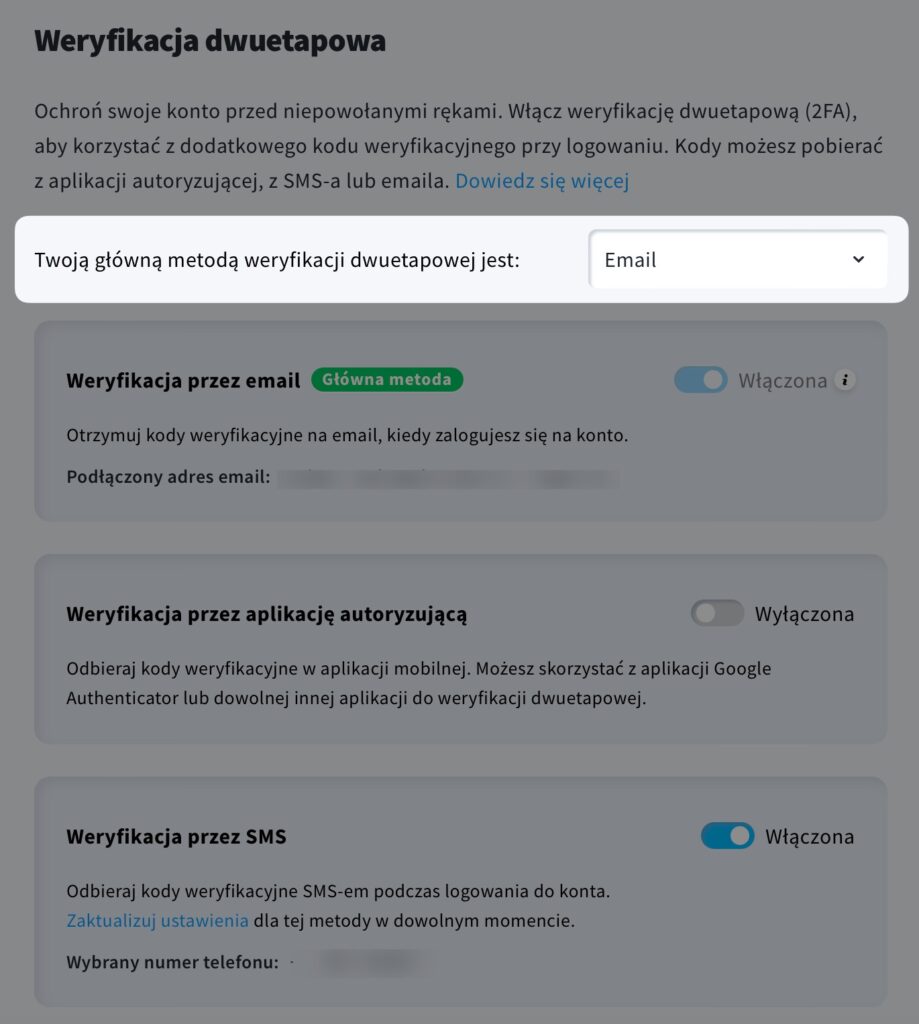Click the blurred connected email address
Image resolution: width=919 pixels, height=1024 pixels.
pyautogui.click(x=448, y=478)
